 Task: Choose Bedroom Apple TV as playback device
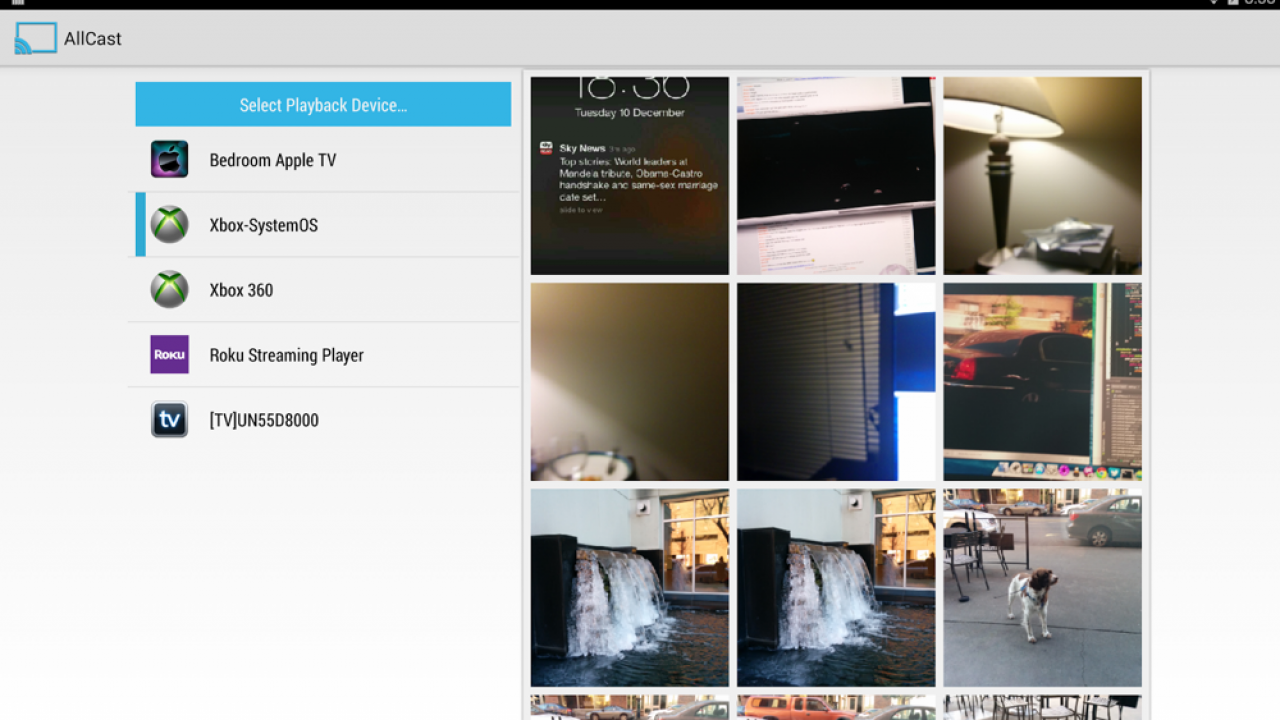coord(273,160)
